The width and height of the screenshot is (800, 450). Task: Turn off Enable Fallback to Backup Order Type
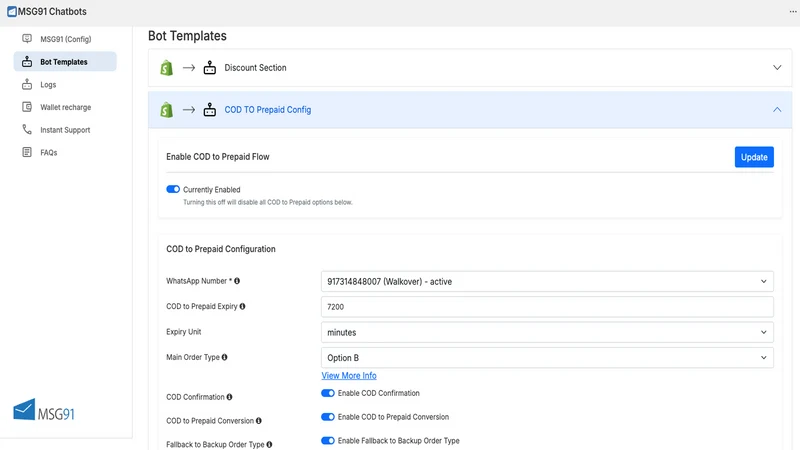(328, 440)
